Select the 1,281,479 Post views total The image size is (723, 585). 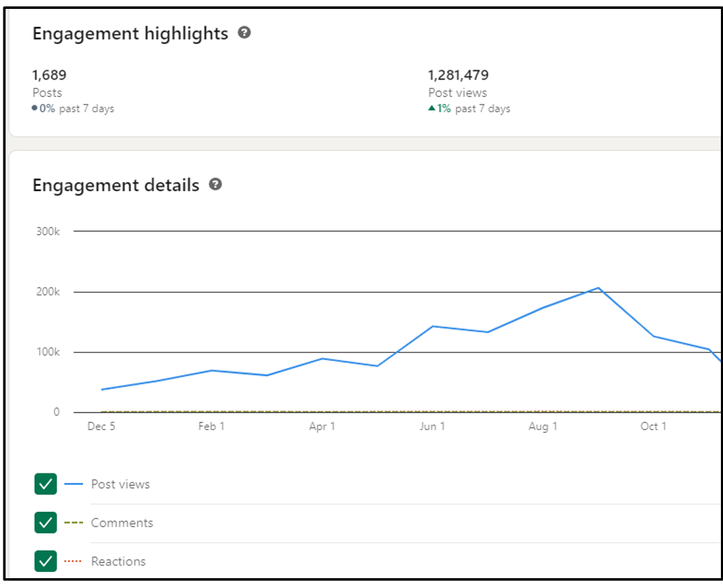[458, 75]
